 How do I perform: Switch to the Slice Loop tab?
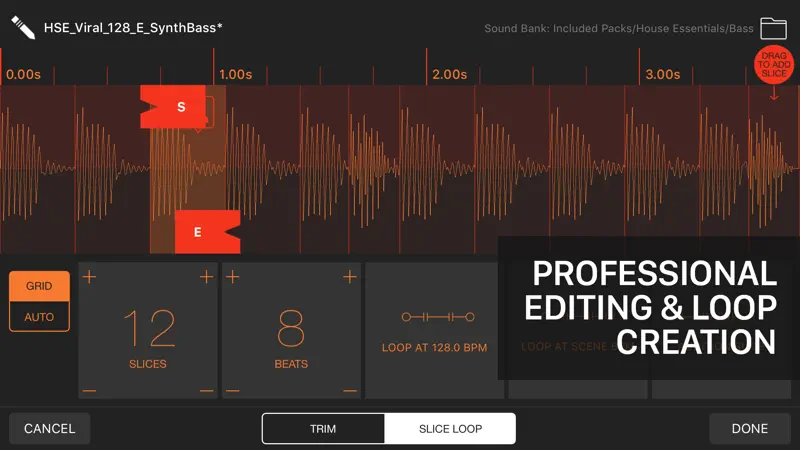tap(450, 429)
